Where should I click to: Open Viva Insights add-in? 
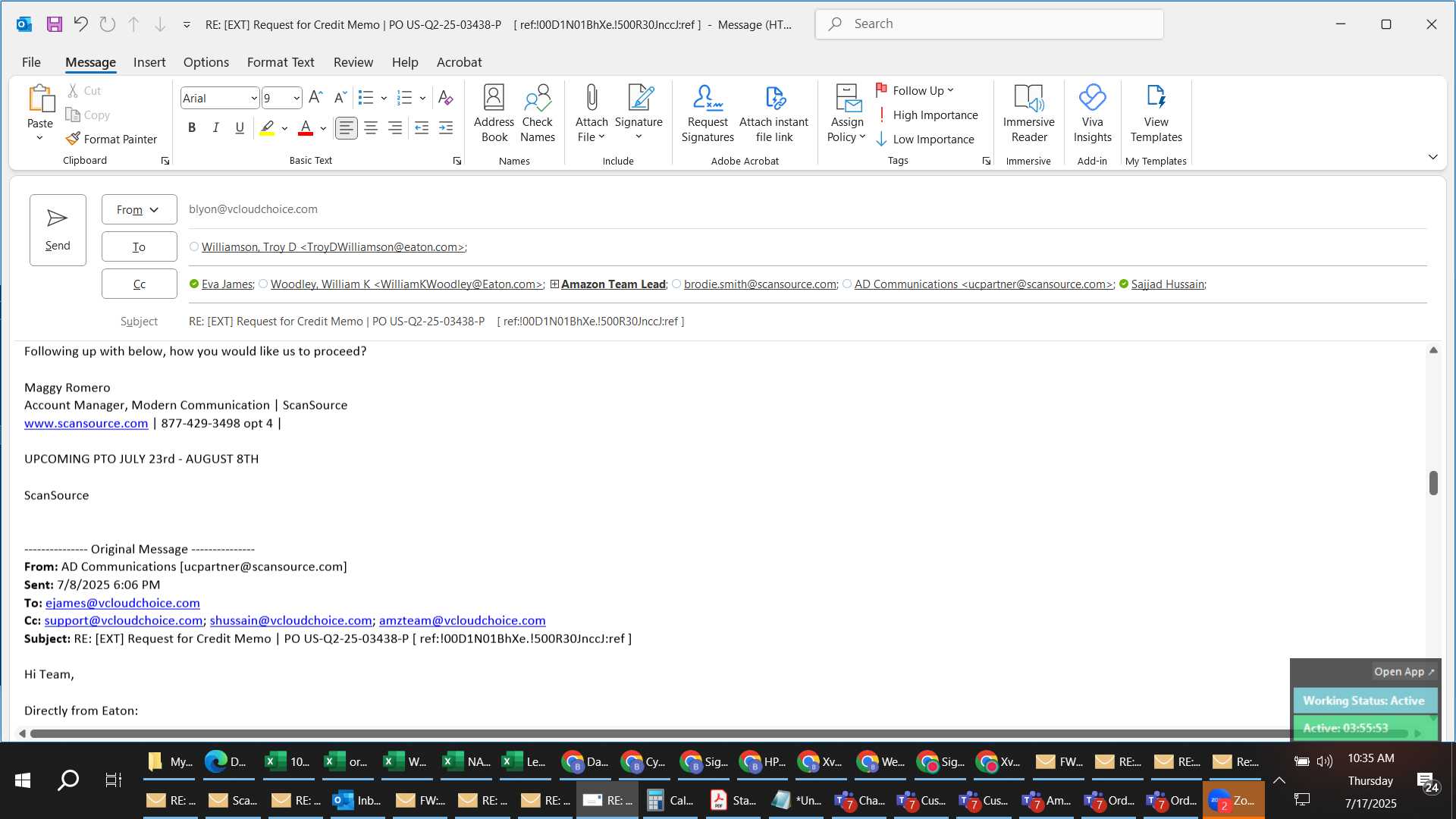(1092, 114)
